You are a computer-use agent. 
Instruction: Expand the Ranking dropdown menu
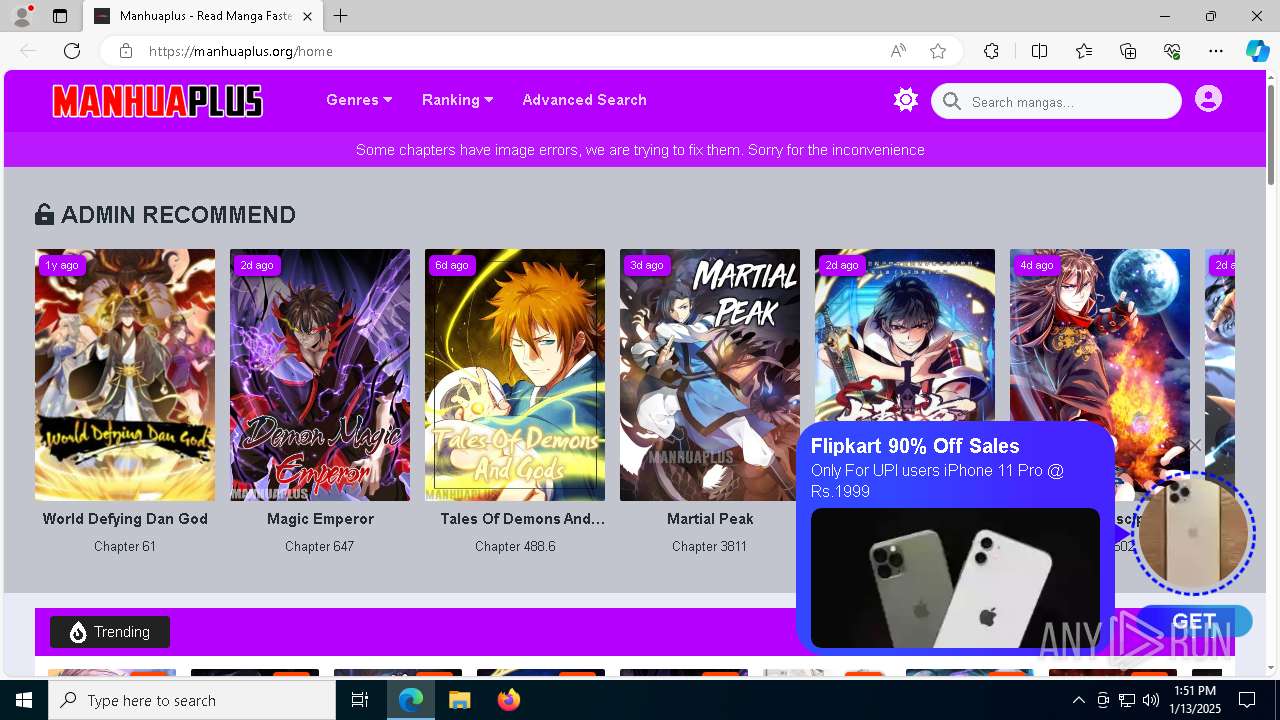pyautogui.click(x=457, y=100)
